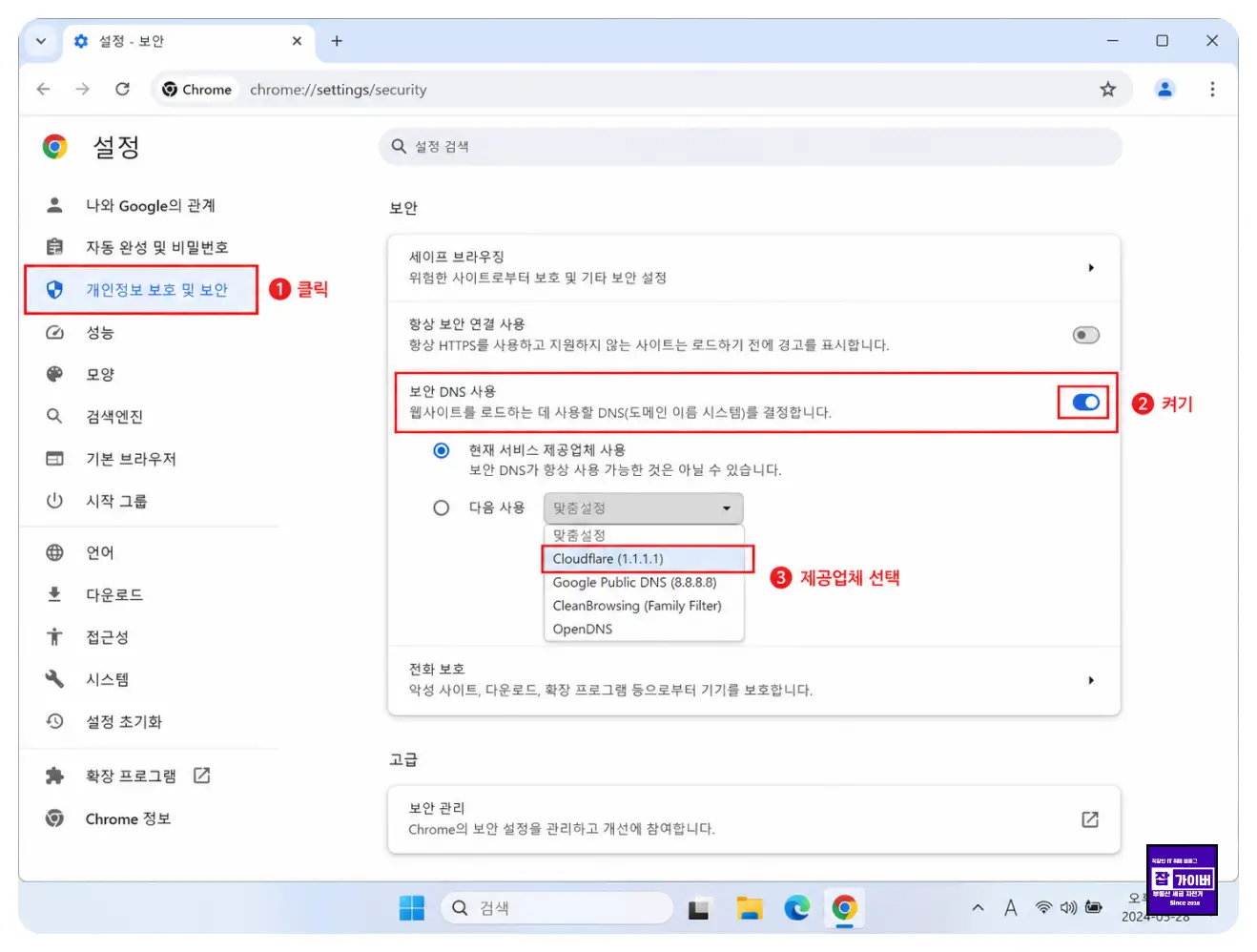
Task: Click the 접근성 person icon
Action: (x=54, y=636)
